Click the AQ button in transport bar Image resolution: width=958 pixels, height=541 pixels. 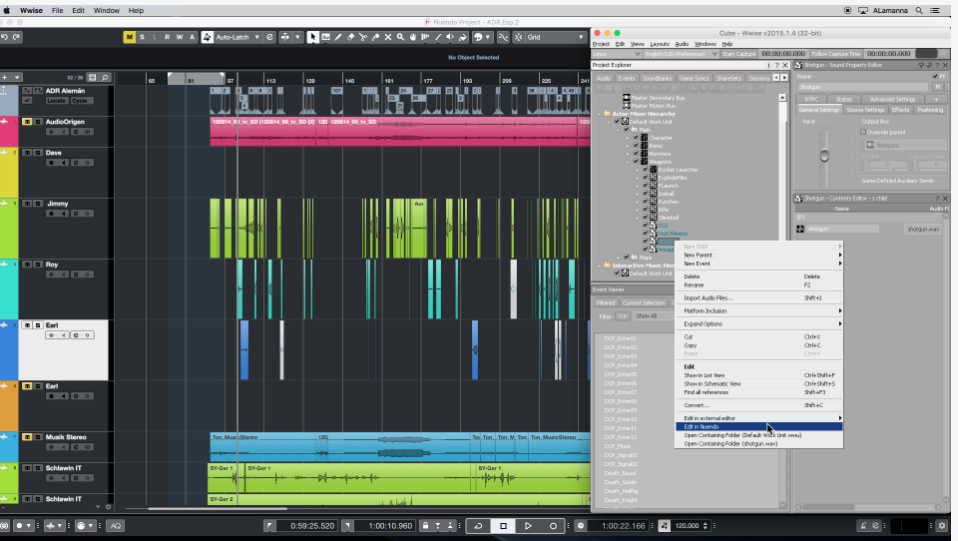(115, 526)
